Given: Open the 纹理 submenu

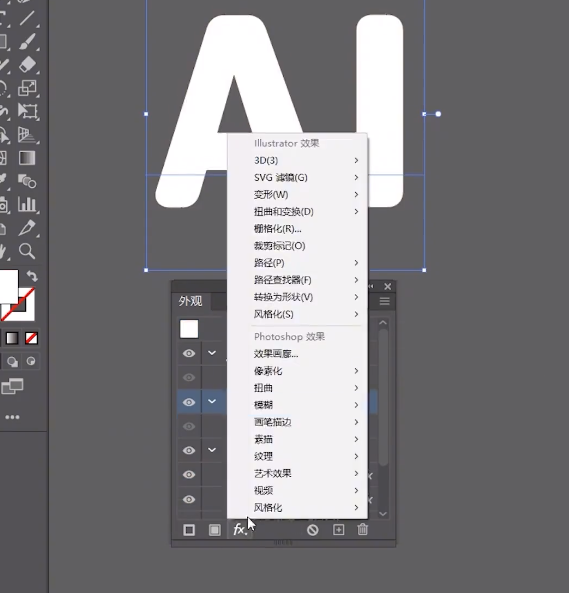Looking at the screenshot, I should (297, 456).
